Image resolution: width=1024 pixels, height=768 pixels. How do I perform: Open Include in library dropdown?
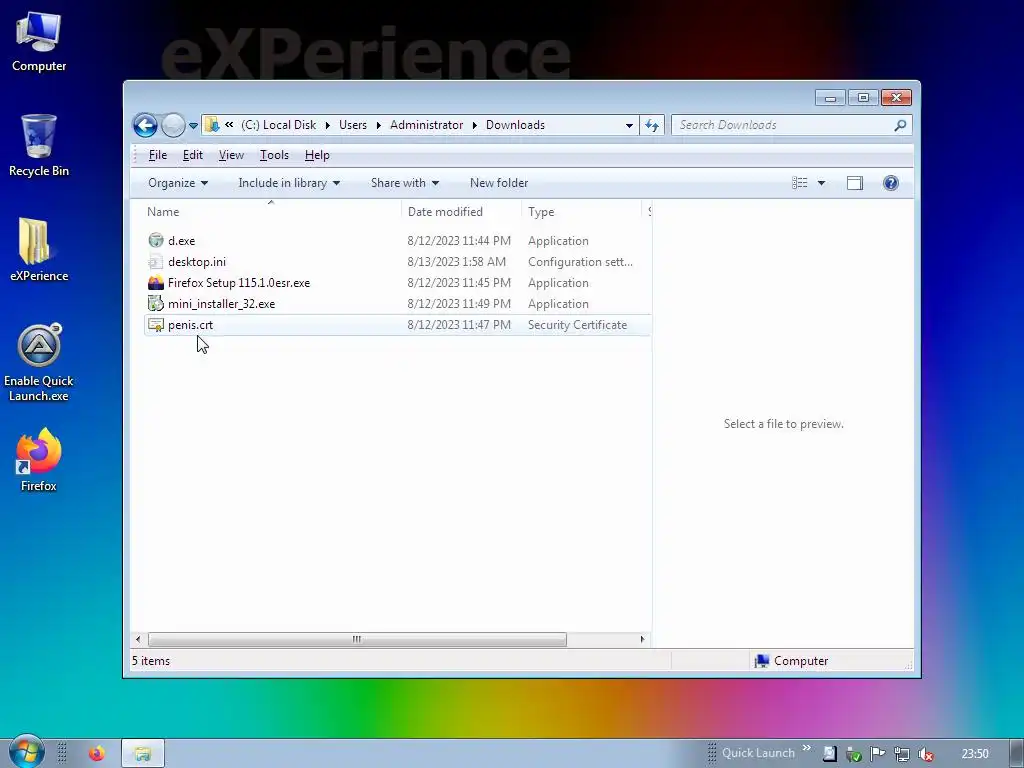point(289,183)
